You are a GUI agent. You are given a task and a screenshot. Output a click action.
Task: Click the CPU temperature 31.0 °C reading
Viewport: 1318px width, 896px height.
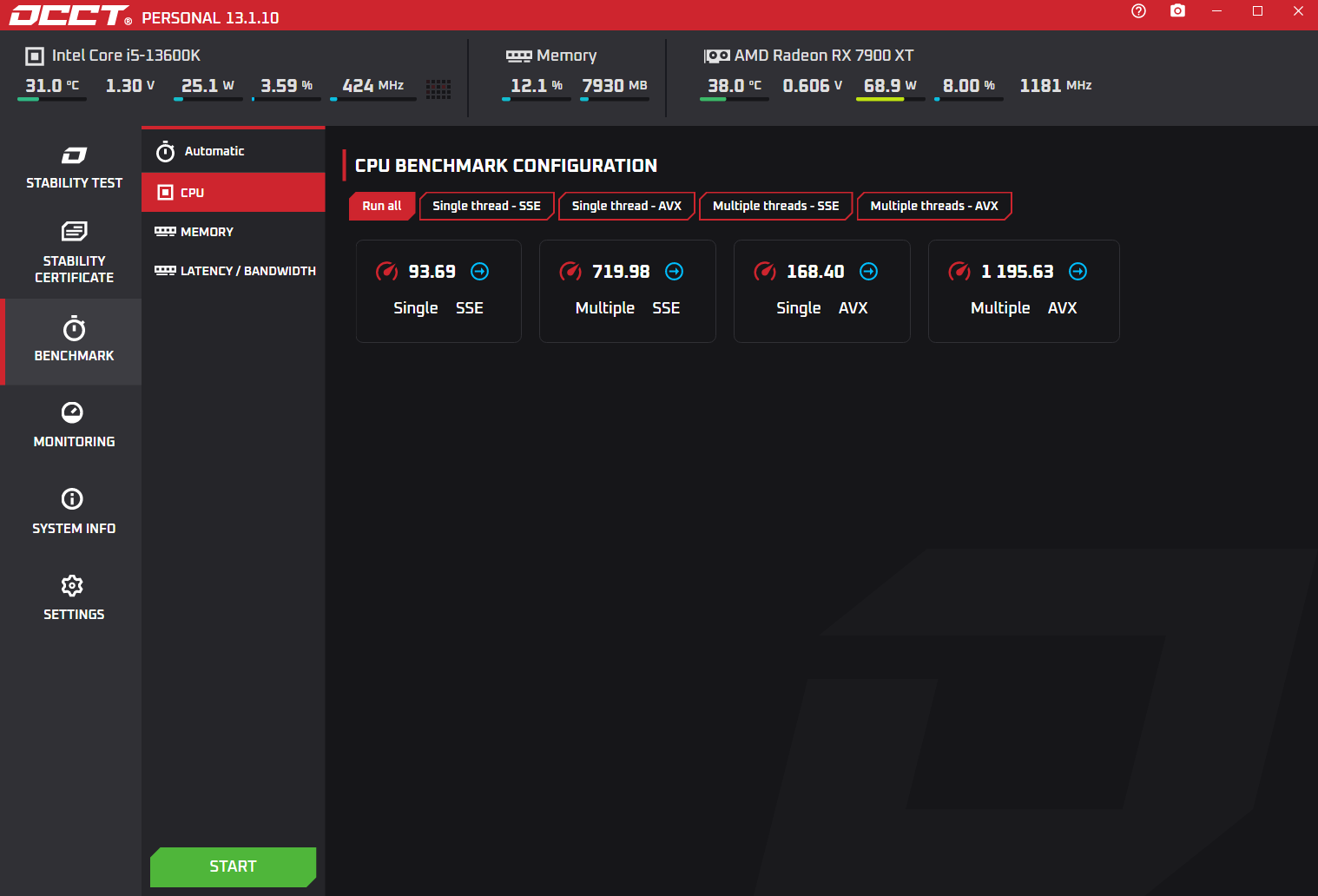[x=52, y=86]
